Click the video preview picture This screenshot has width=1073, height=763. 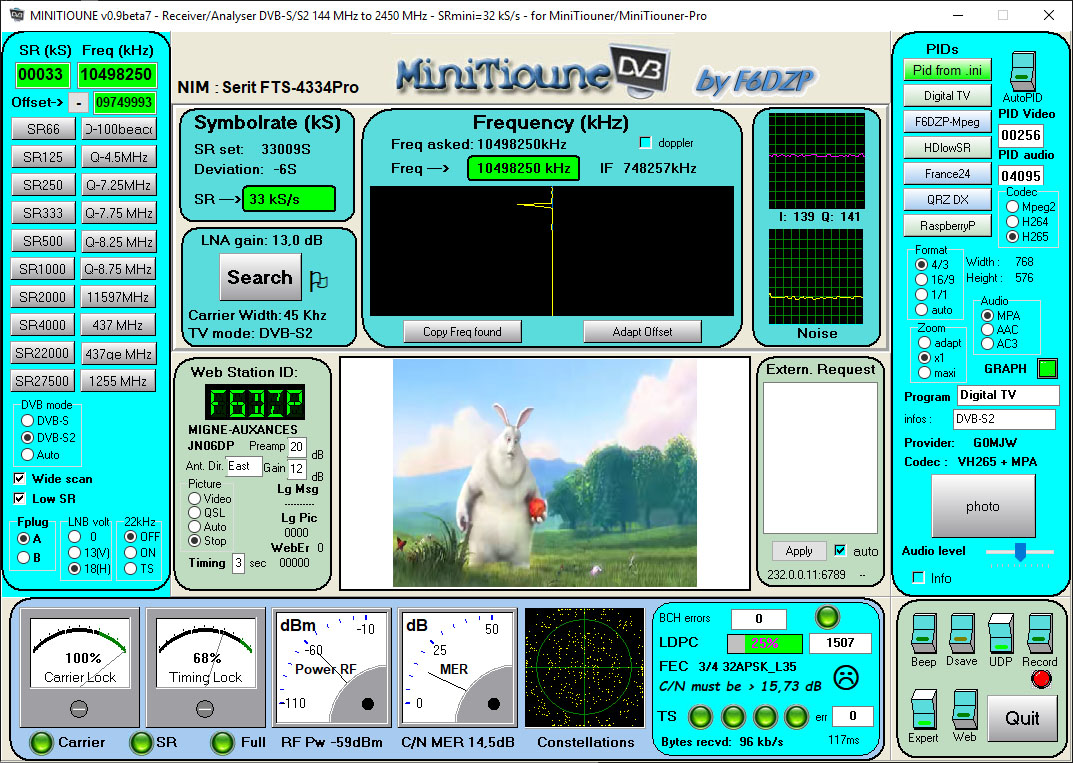545,473
